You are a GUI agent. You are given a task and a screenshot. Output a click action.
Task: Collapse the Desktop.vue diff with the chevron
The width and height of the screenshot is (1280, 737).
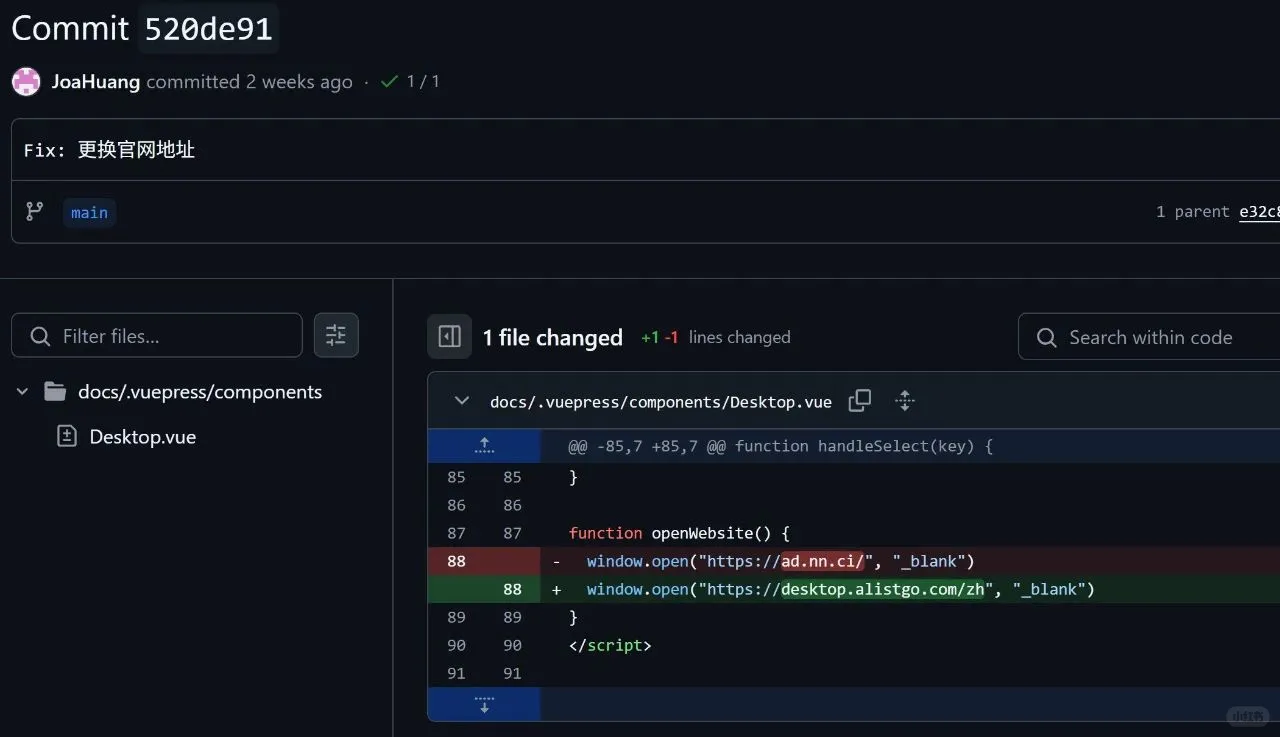click(462, 401)
